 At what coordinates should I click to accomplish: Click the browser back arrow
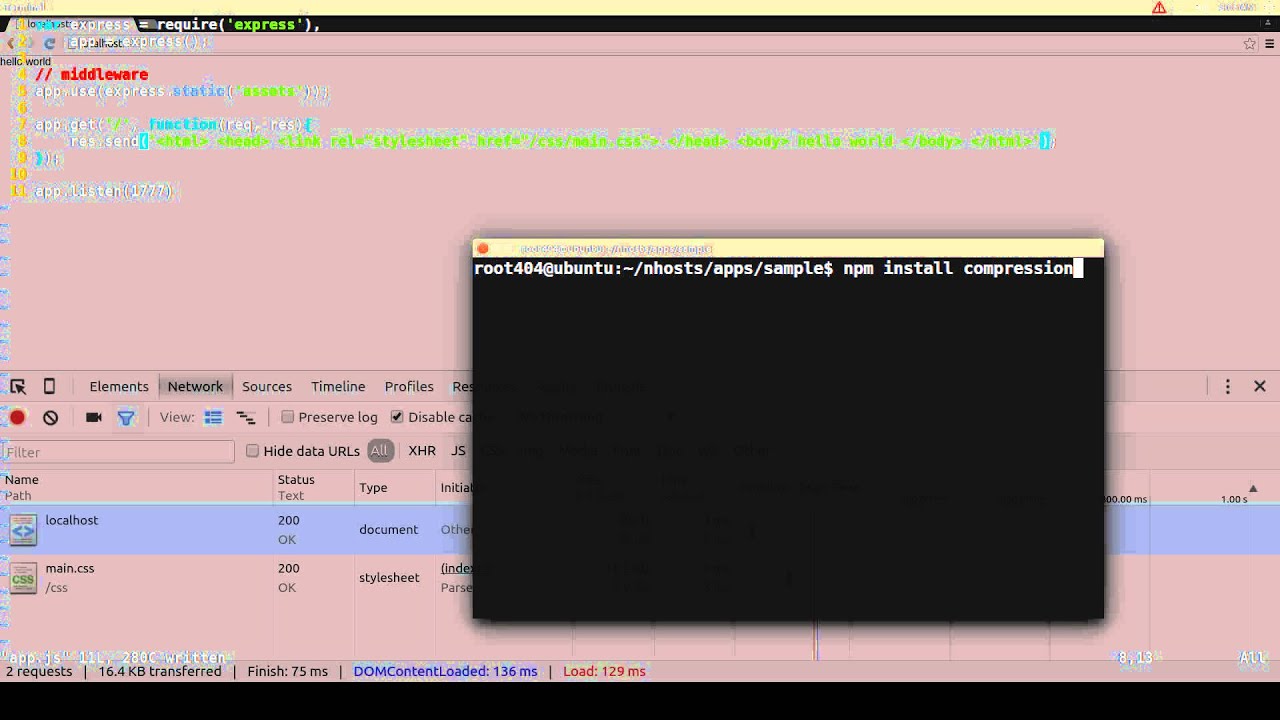coord(11,44)
